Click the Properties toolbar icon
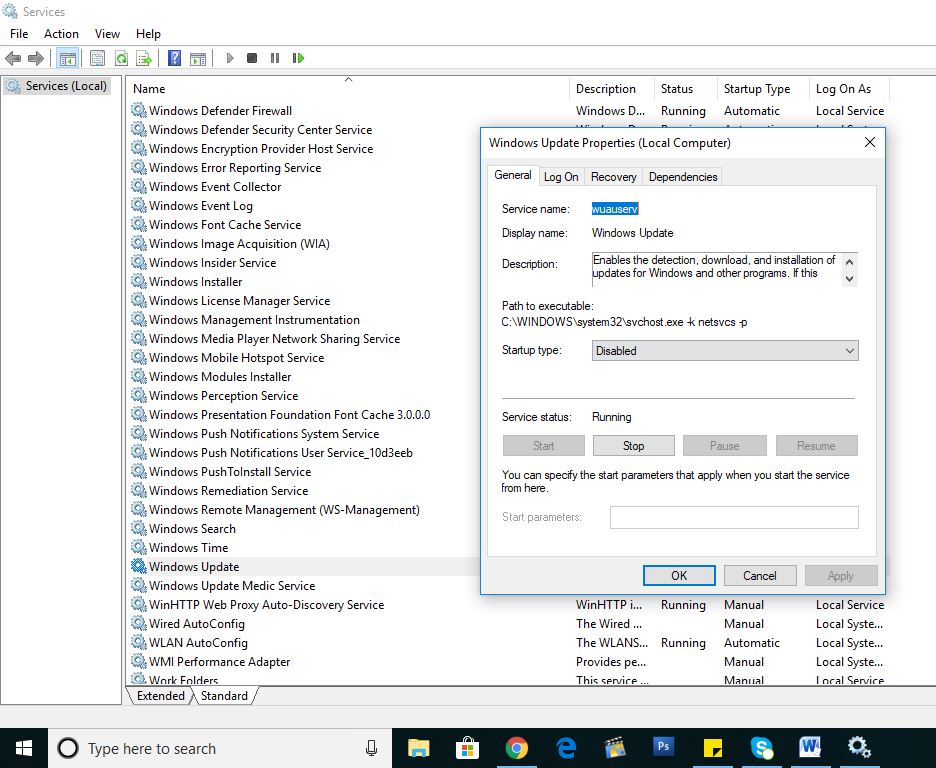 tap(97, 58)
